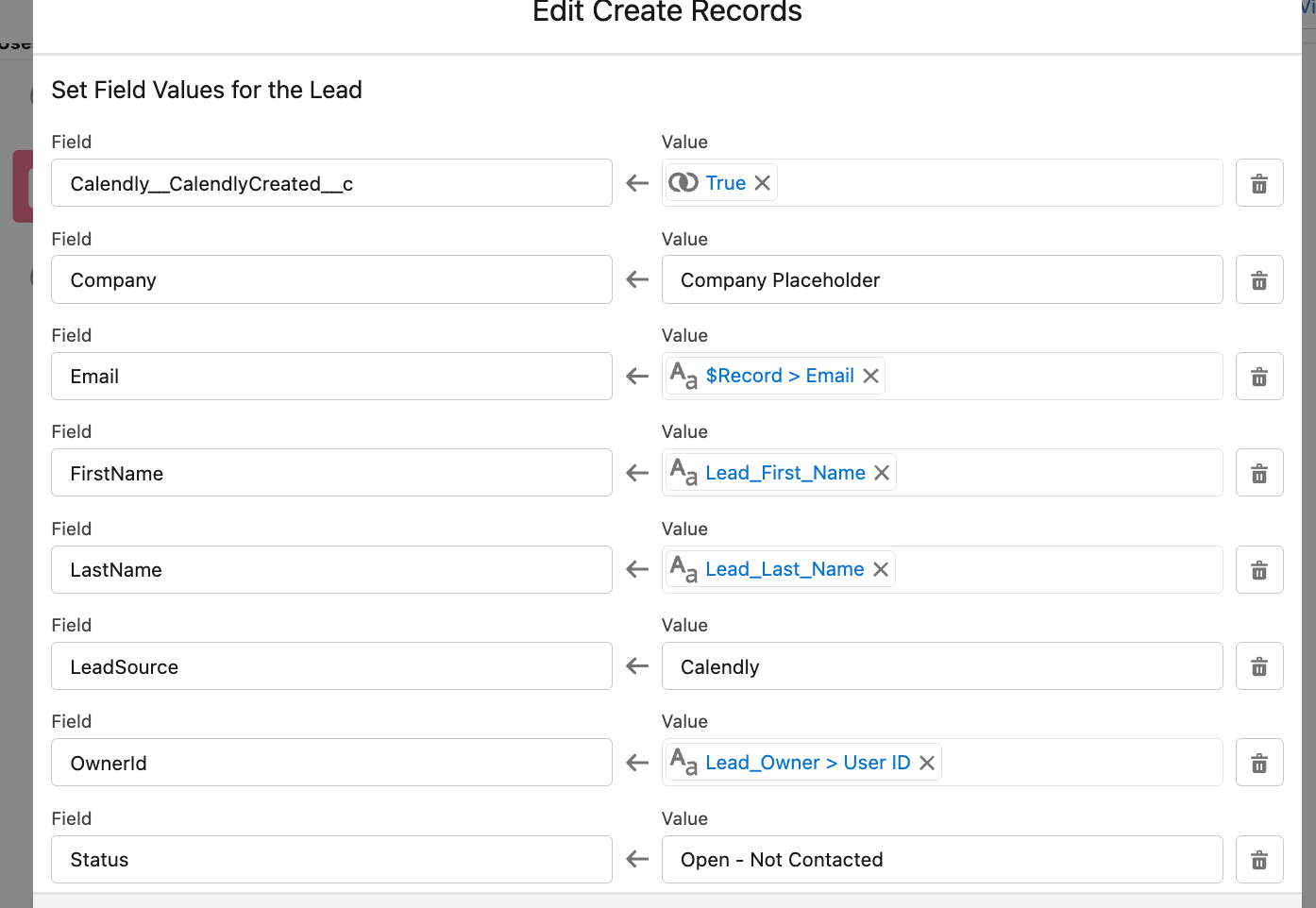Clear the Lead_First_Name value pill
This screenshot has width=1316, height=908.
(882, 473)
